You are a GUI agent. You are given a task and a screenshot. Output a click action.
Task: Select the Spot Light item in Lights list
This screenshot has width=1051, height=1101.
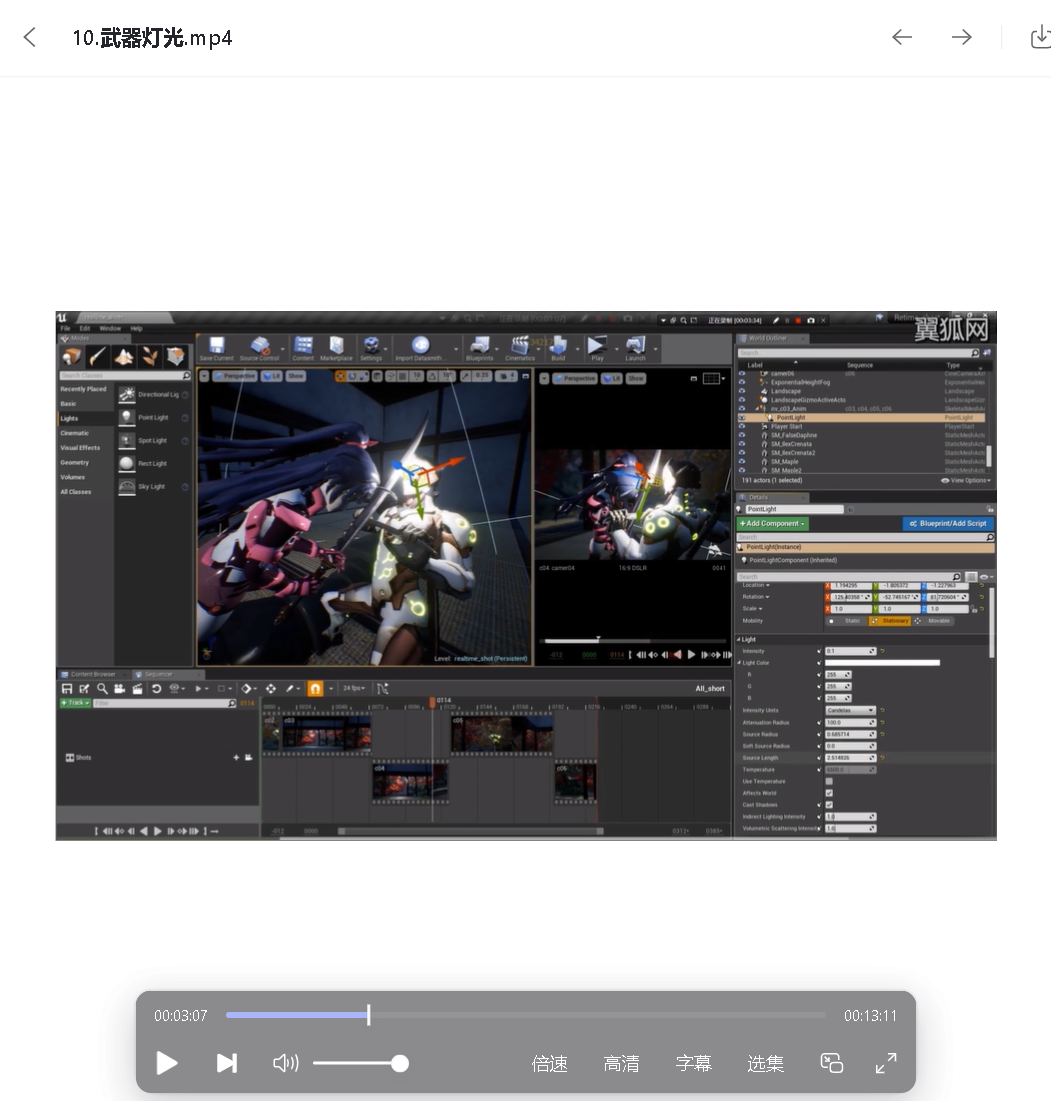[154, 441]
